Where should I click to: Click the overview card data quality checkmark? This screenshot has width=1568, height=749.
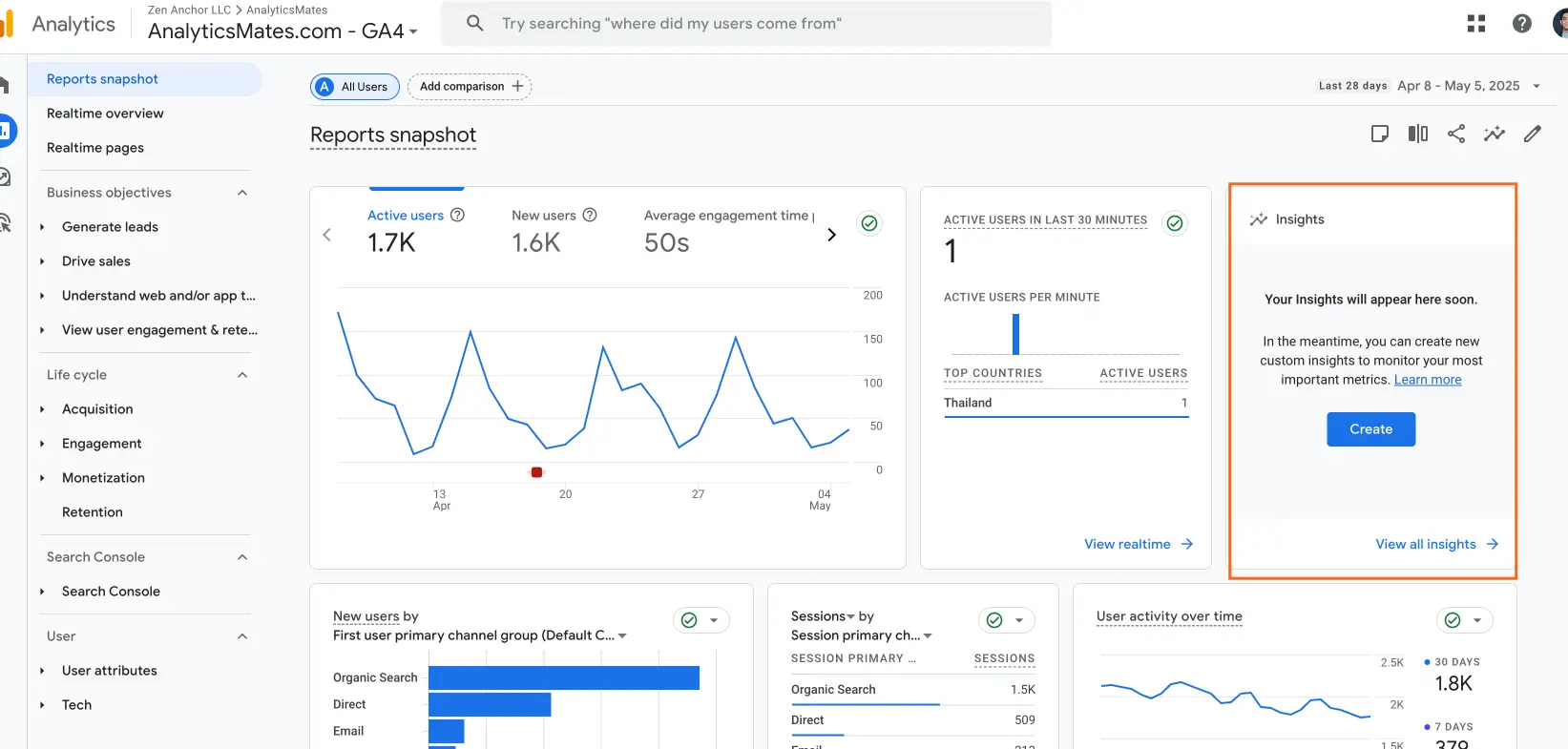pos(869,223)
